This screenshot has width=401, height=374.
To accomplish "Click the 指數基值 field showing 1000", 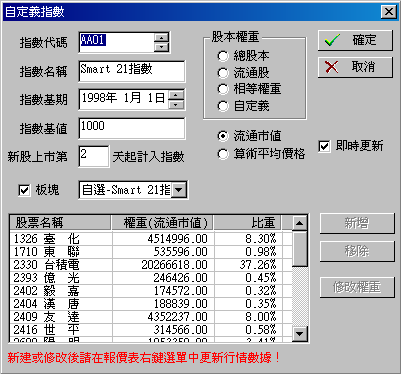I will pyautogui.click(x=132, y=128).
